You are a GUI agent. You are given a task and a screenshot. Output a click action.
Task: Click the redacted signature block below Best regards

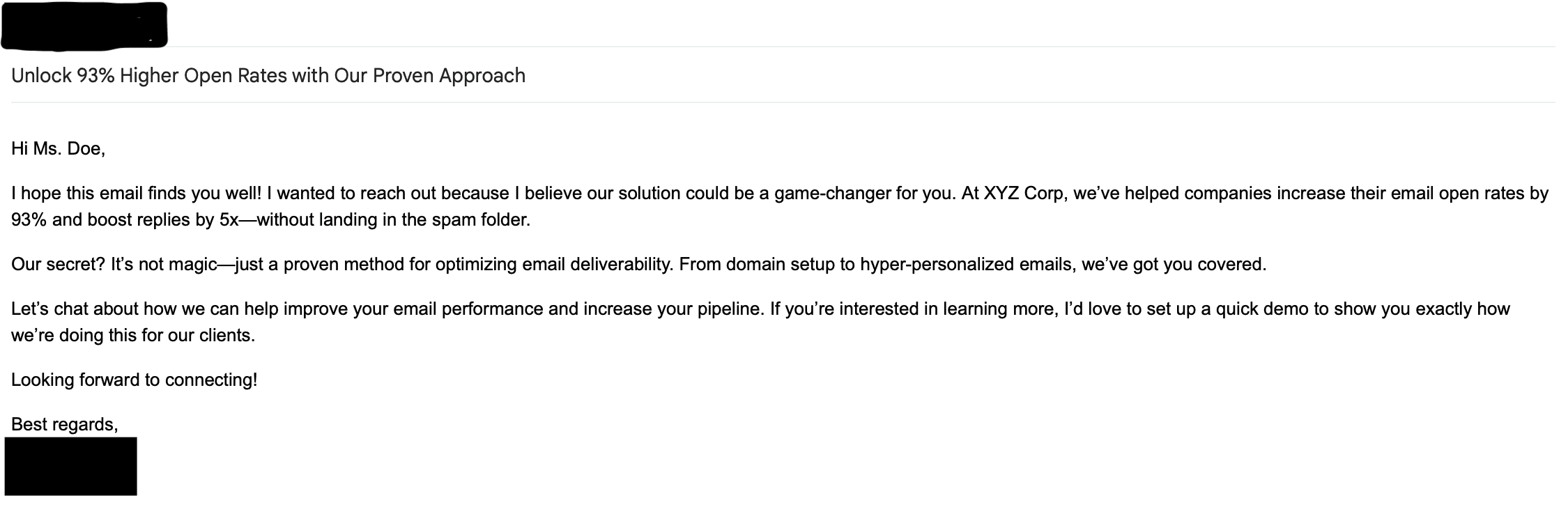(x=70, y=466)
